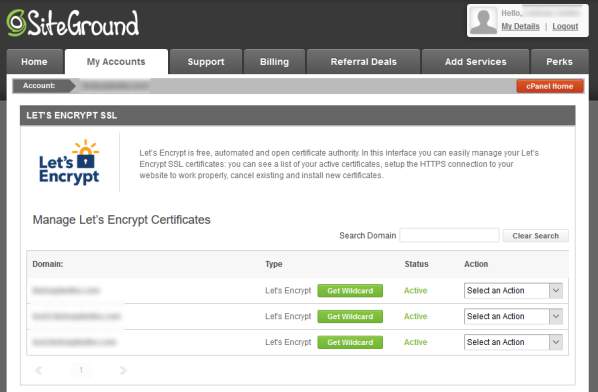The width and height of the screenshot is (598, 392).
Task: Open first row Select an Action dropdown
Action: 513,291
